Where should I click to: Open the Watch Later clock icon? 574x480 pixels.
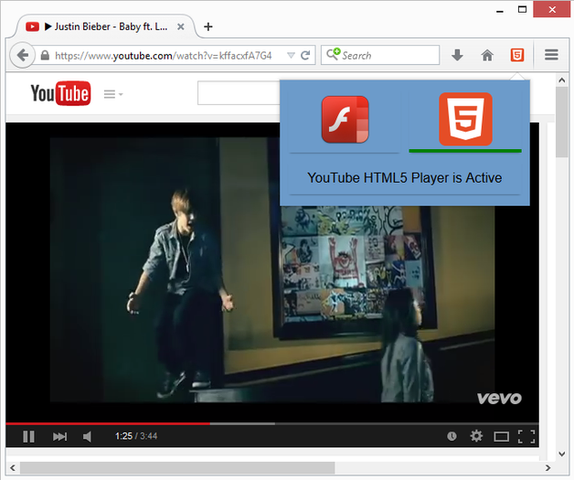(x=452, y=436)
